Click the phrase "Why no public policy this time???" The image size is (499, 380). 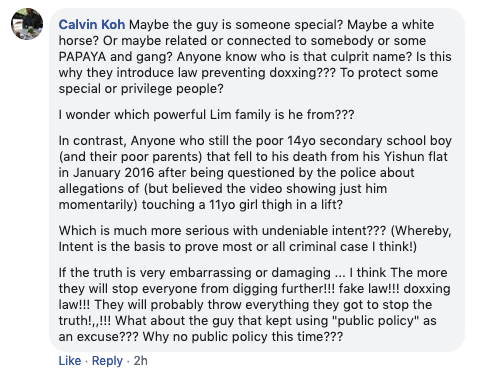click(243, 337)
